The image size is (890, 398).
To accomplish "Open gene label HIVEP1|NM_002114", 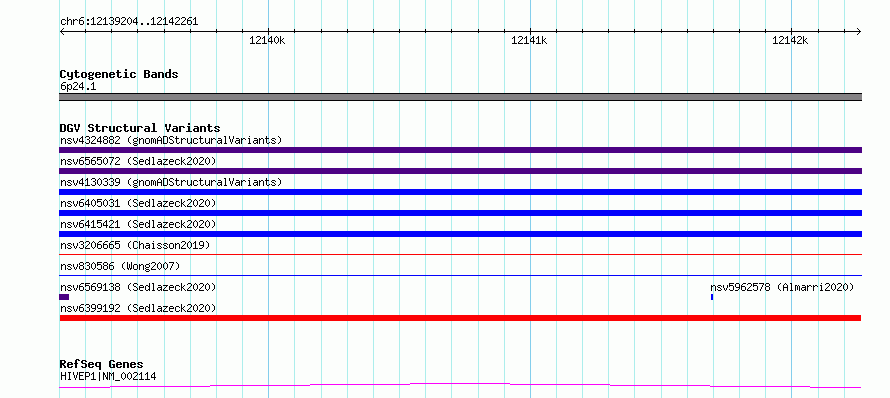I will (108, 376).
